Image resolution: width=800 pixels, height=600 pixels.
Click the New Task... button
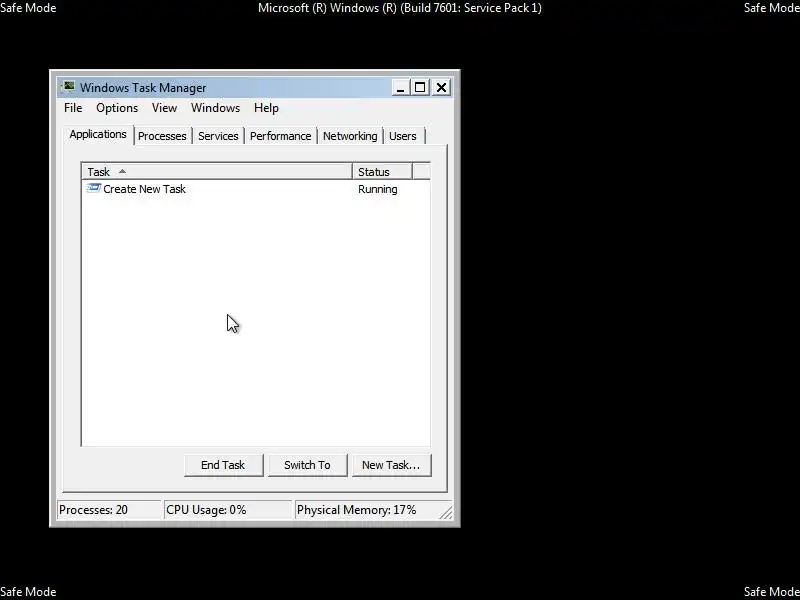pyautogui.click(x=391, y=465)
